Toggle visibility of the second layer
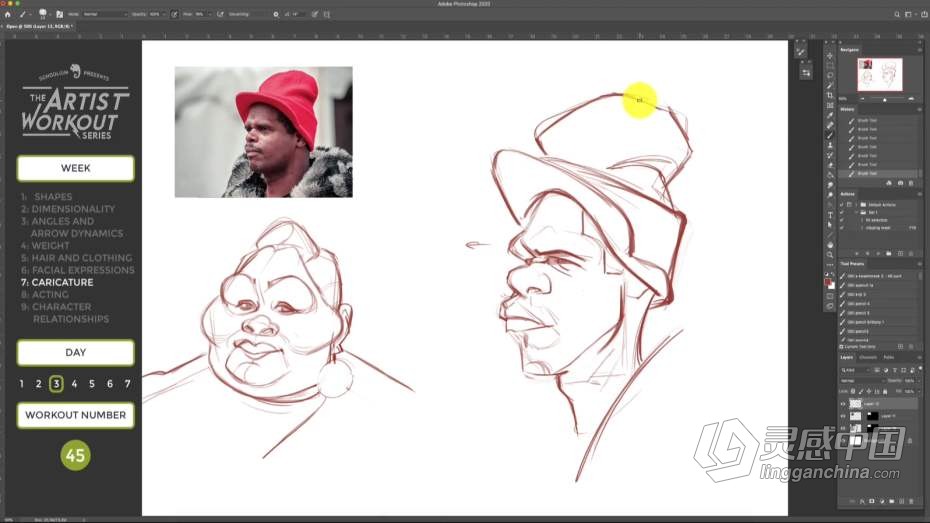This screenshot has width=930, height=523. click(843, 416)
